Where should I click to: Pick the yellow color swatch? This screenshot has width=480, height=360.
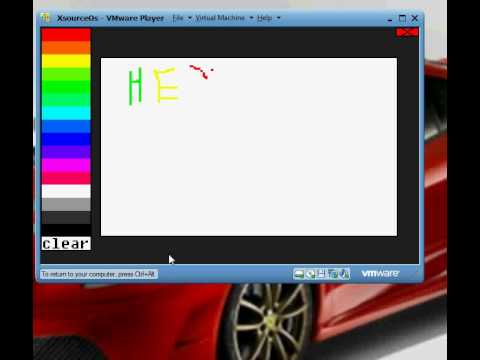click(x=66, y=61)
